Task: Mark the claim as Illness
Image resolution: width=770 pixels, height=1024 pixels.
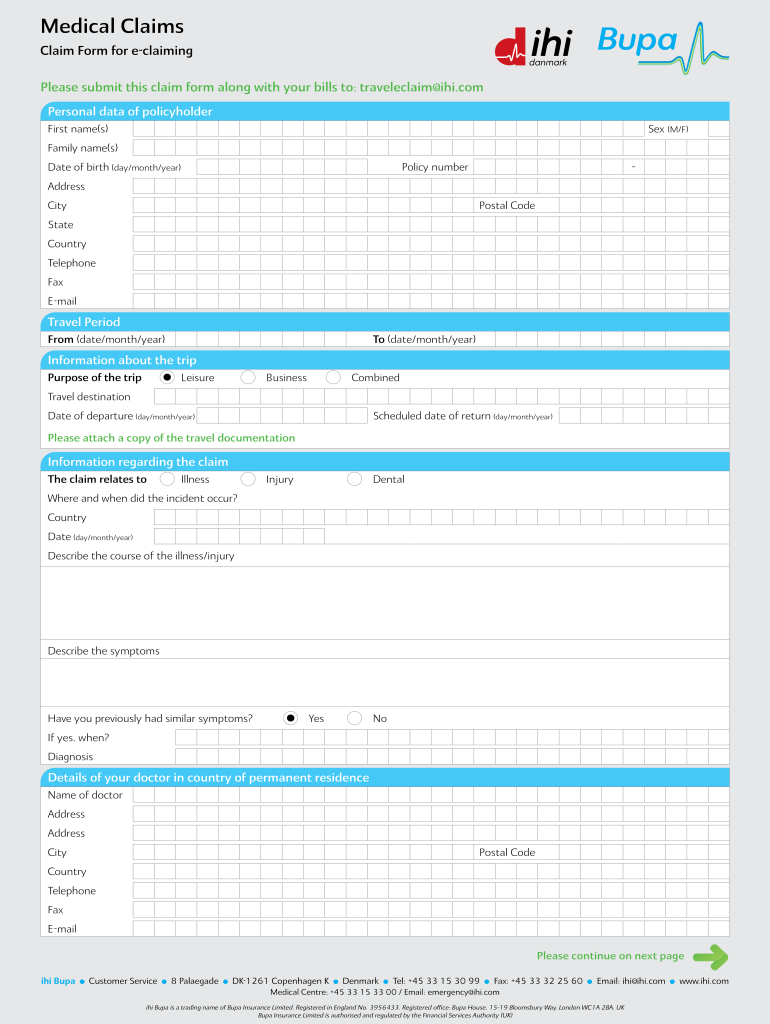Action: [x=167, y=479]
